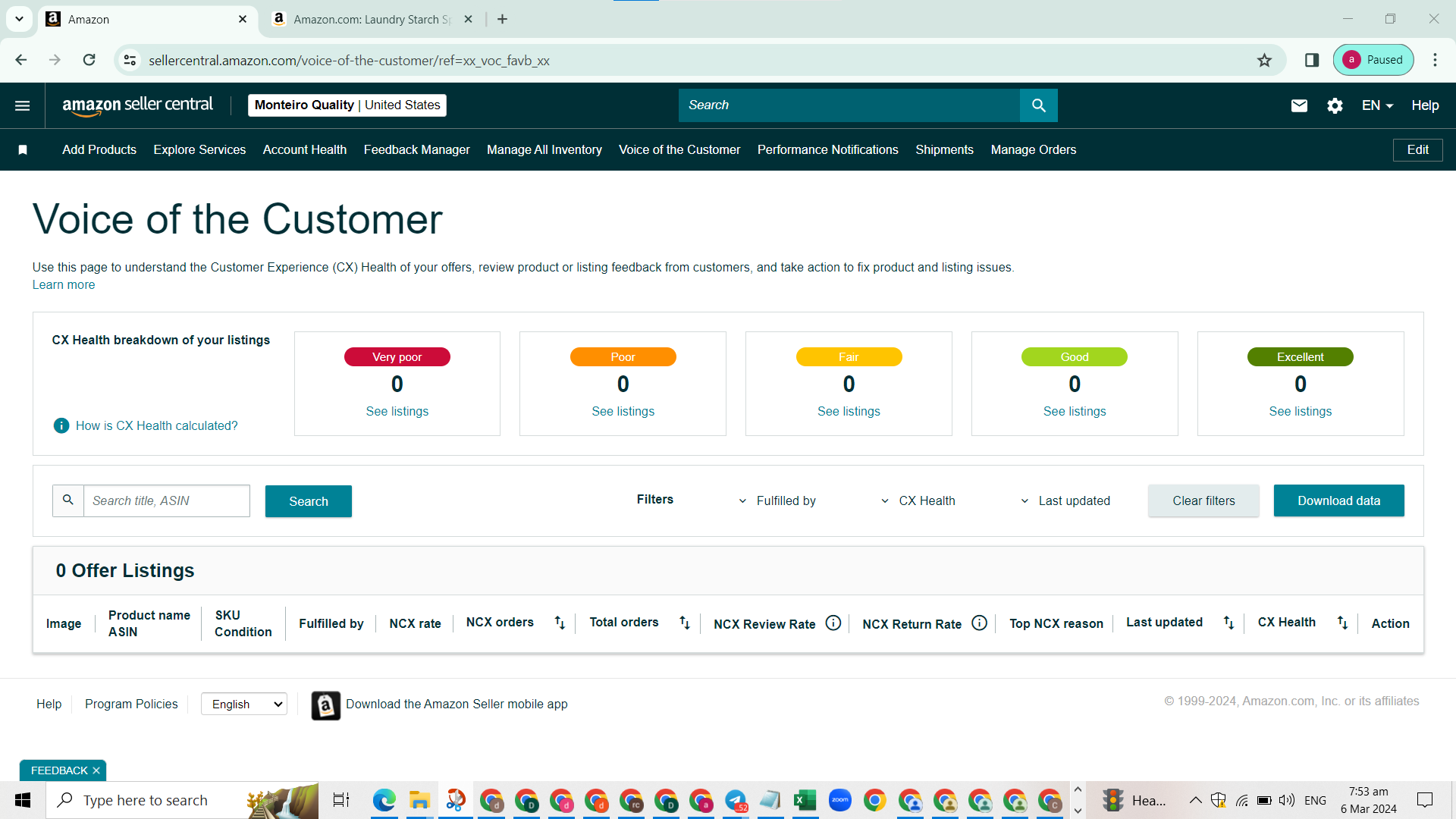Click the teal Search button
This screenshot has width=1456, height=819.
[x=309, y=501]
